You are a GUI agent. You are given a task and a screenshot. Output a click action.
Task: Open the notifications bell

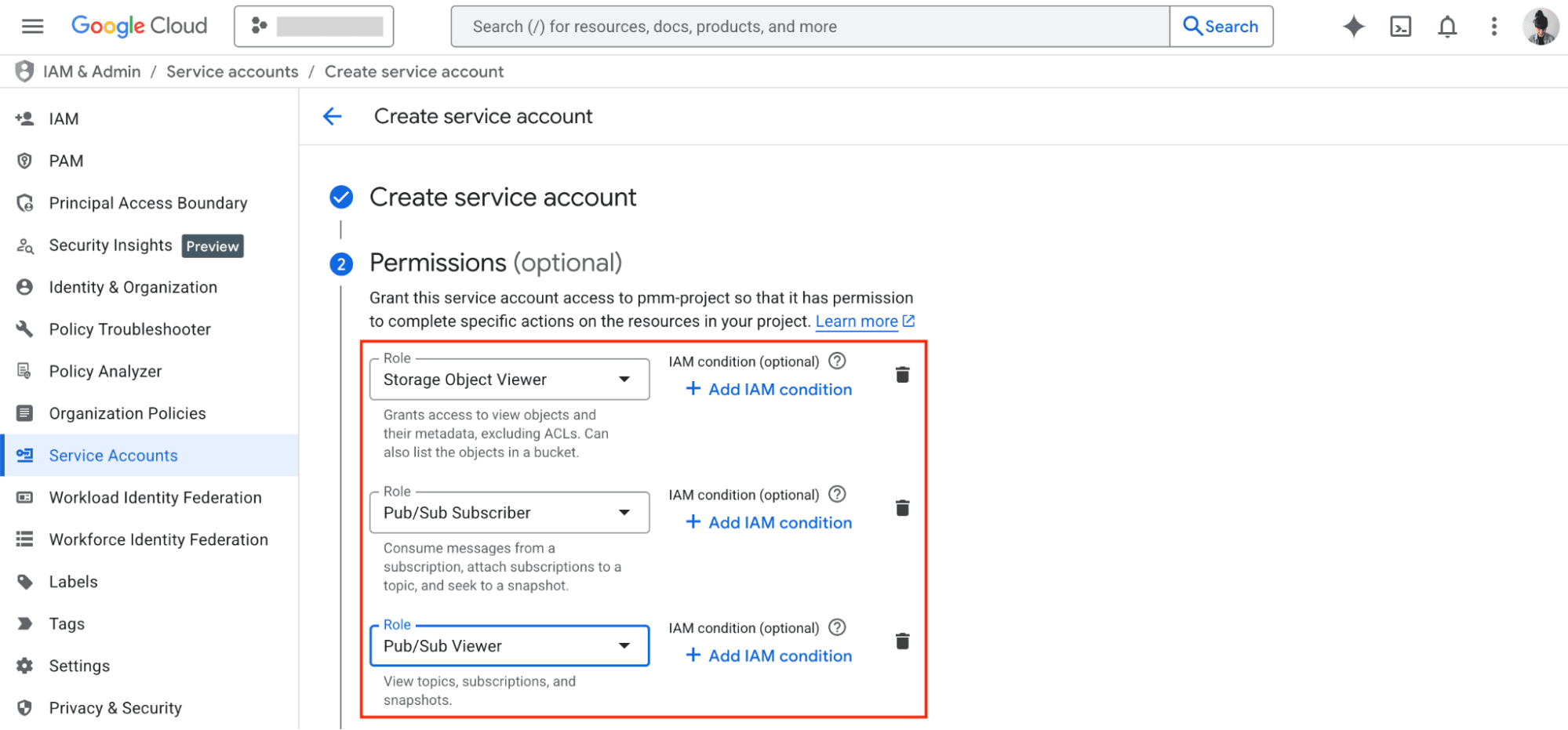pos(1447,27)
